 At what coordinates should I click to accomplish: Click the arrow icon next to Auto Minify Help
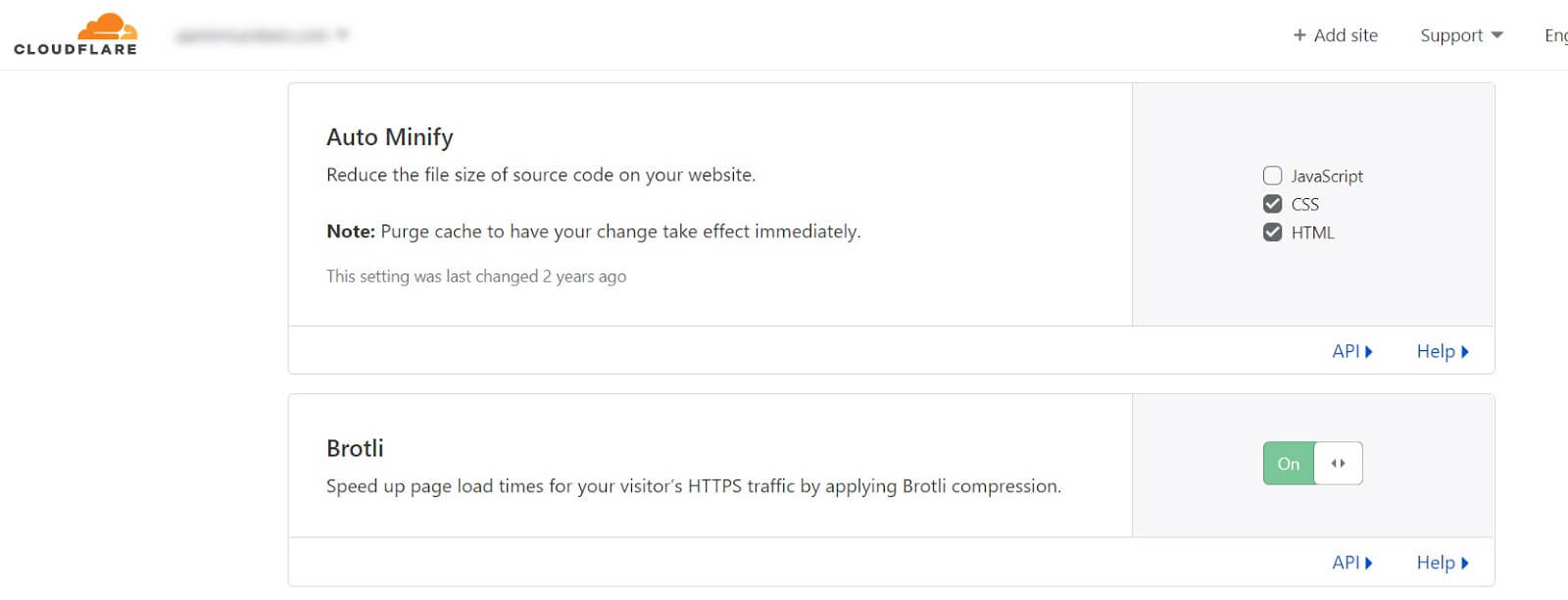click(x=1465, y=352)
